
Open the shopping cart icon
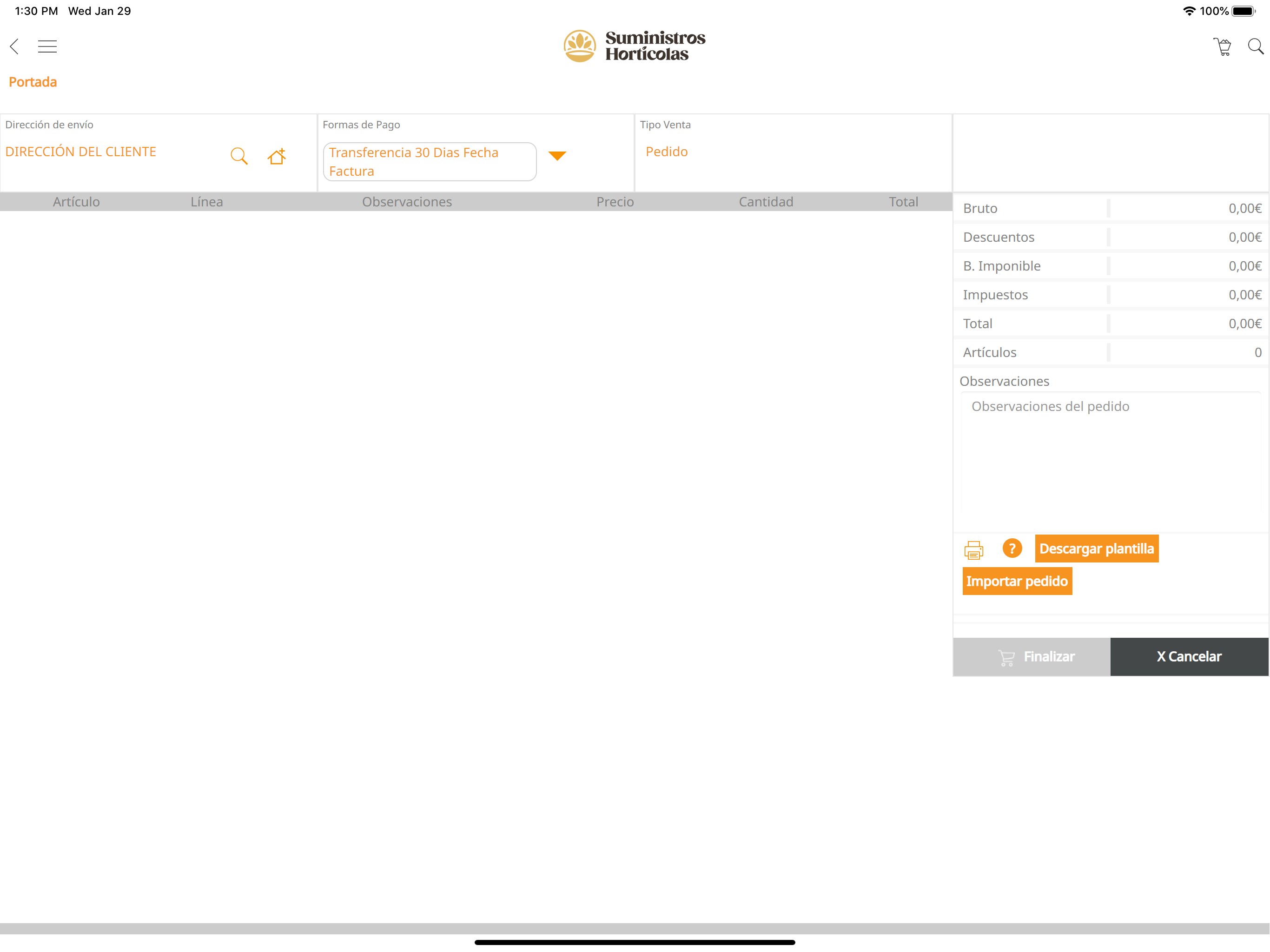click(x=1222, y=46)
